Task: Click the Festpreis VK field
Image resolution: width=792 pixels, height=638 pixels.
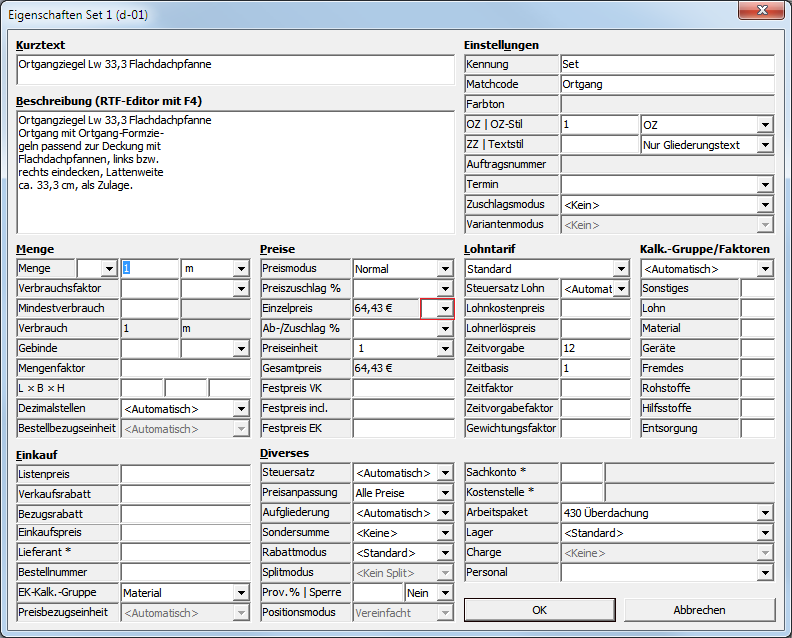Action: 403,388
